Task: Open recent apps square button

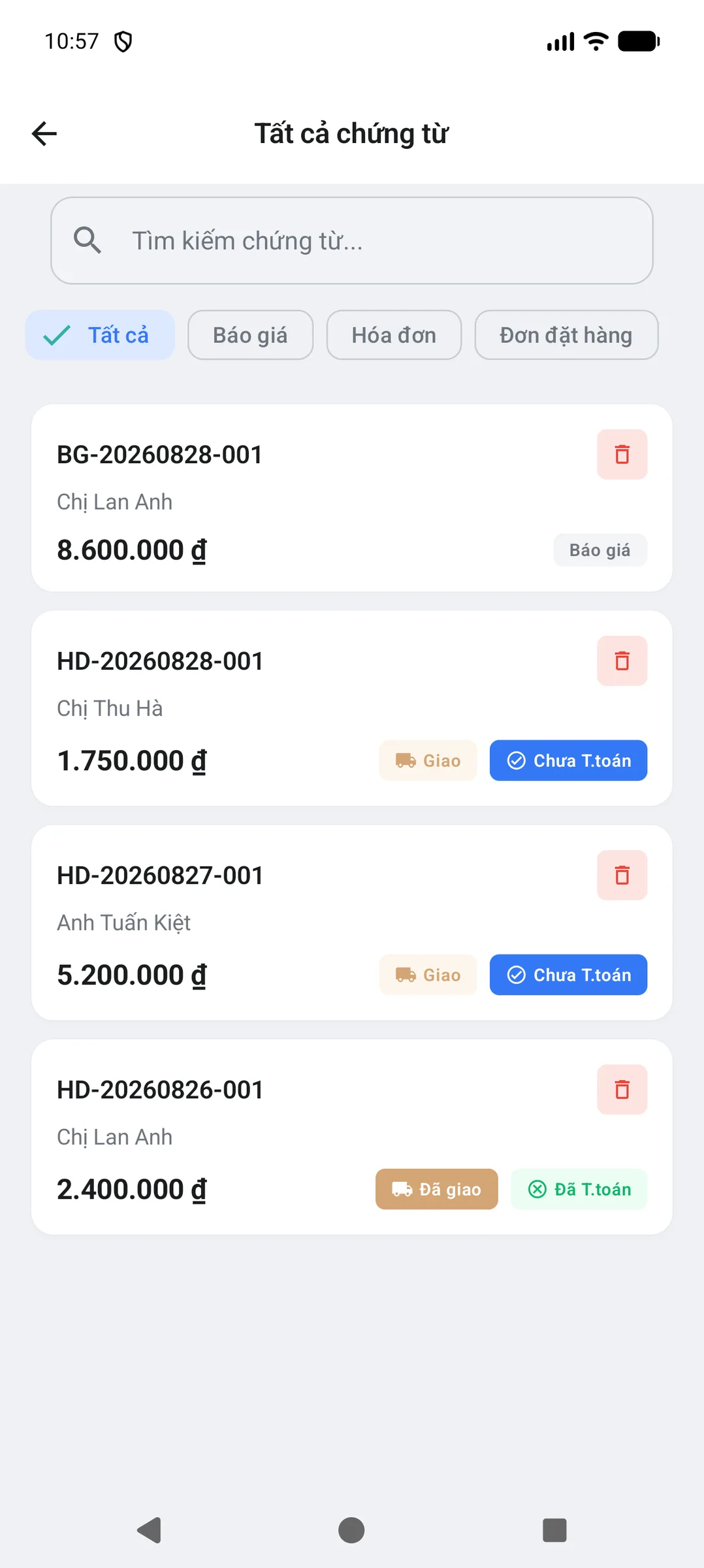Action: click(554, 1530)
